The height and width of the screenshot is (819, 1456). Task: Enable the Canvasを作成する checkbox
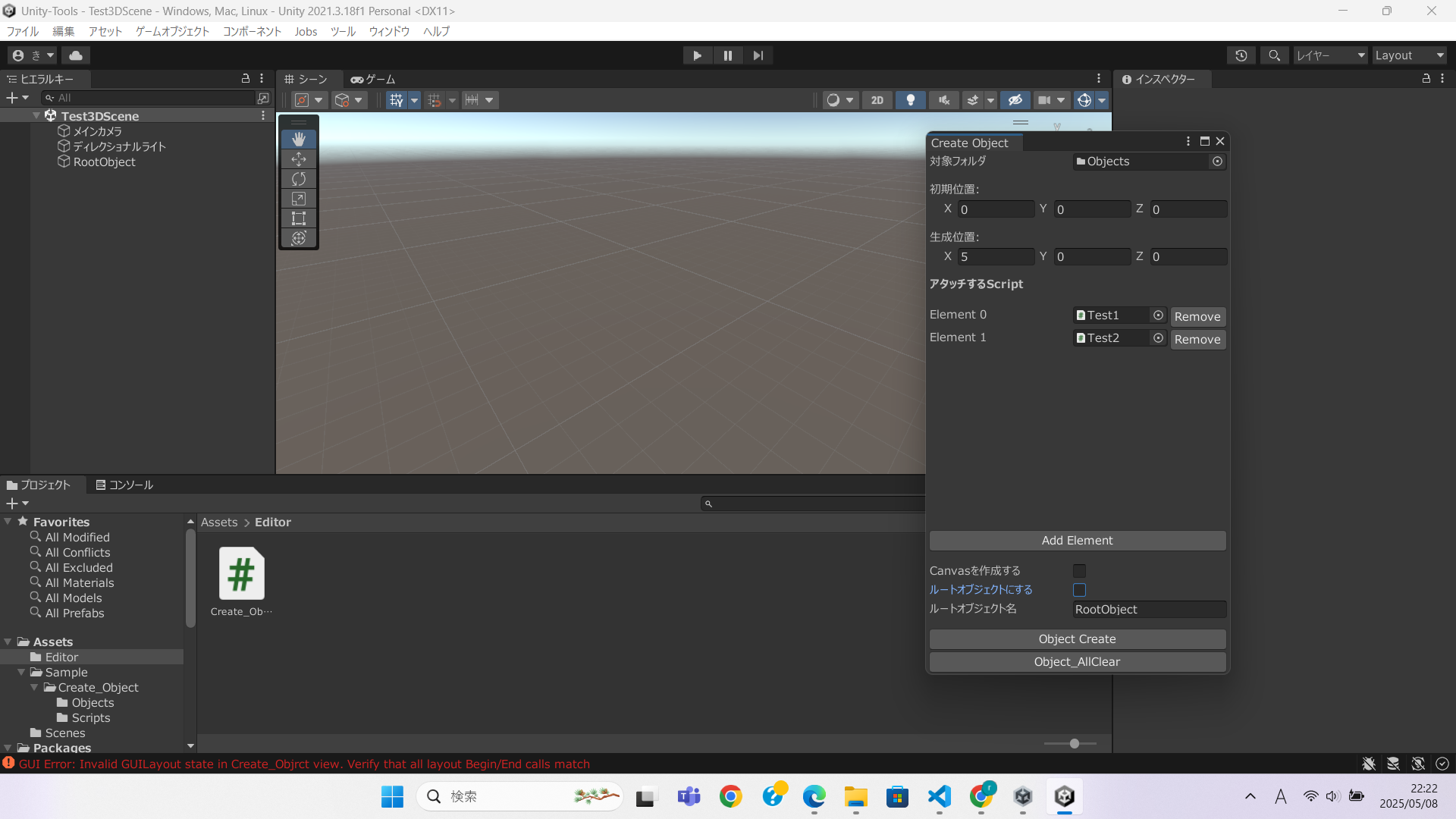[1079, 571]
